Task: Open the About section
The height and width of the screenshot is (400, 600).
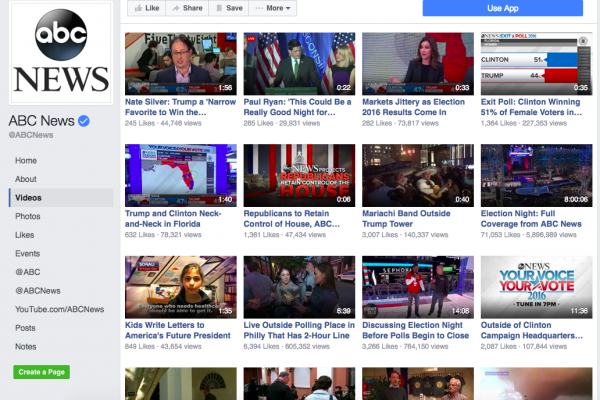Action: (26, 179)
